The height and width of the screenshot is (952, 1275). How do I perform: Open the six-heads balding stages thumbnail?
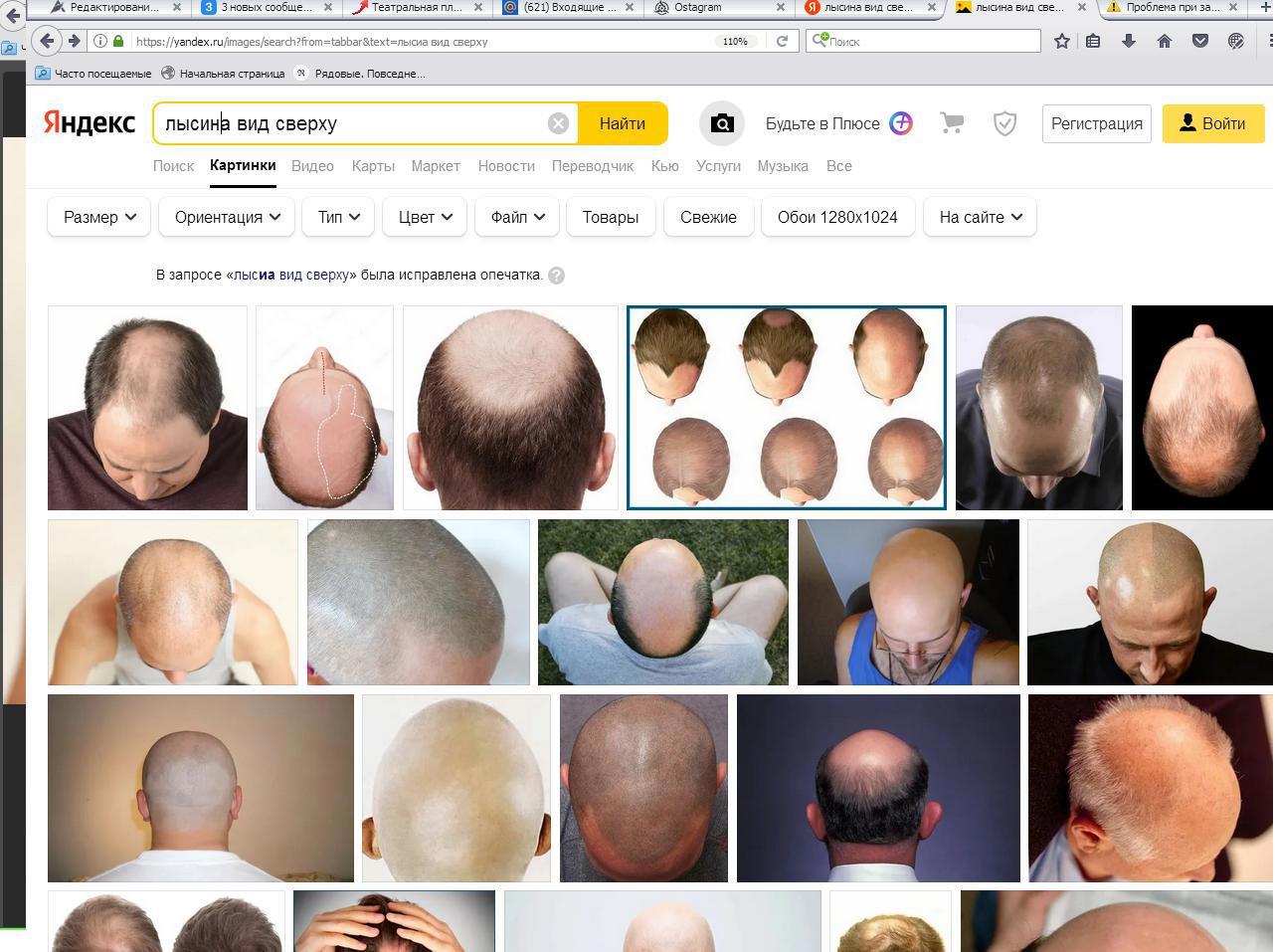tap(787, 408)
